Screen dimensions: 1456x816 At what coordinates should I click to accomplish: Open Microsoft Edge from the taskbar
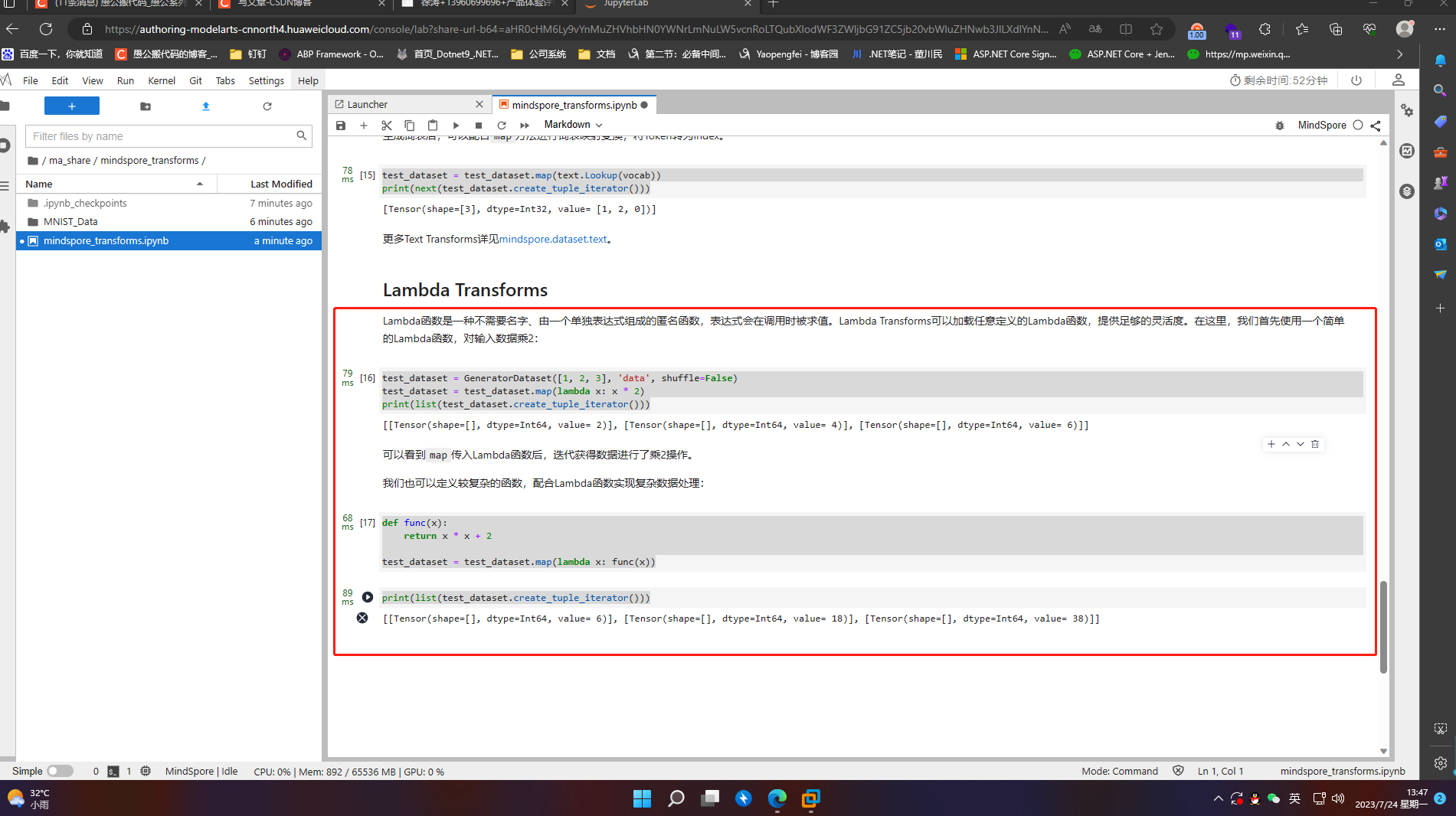coord(777,798)
